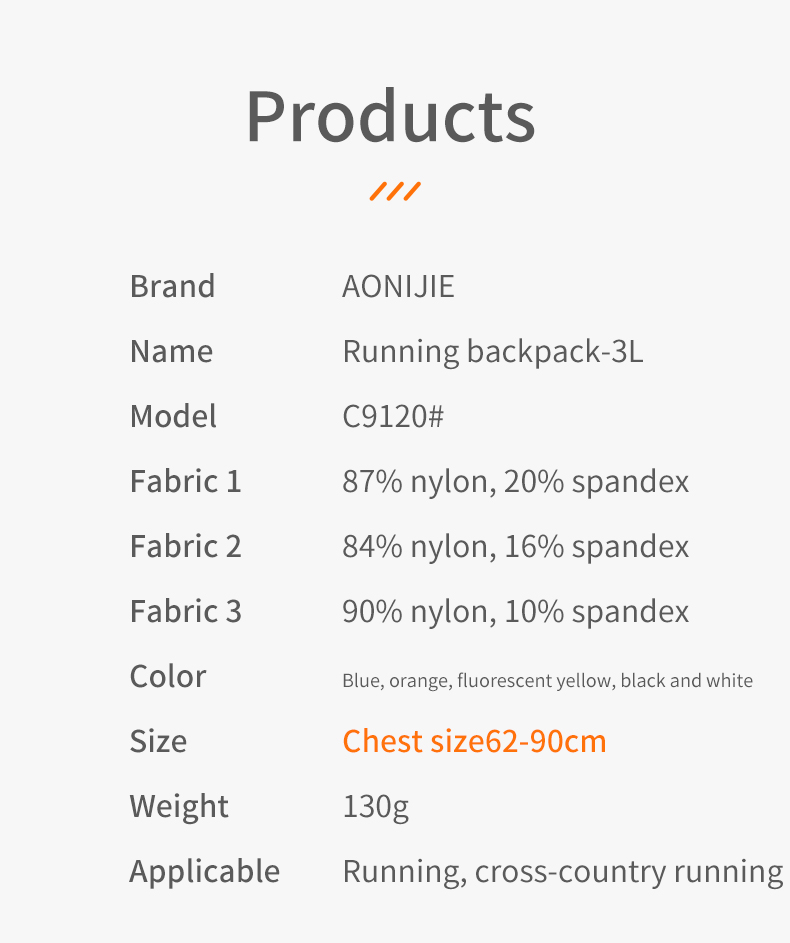Click the Brand label
The width and height of the screenshot is (790, 943).
(x=172, y=287)
